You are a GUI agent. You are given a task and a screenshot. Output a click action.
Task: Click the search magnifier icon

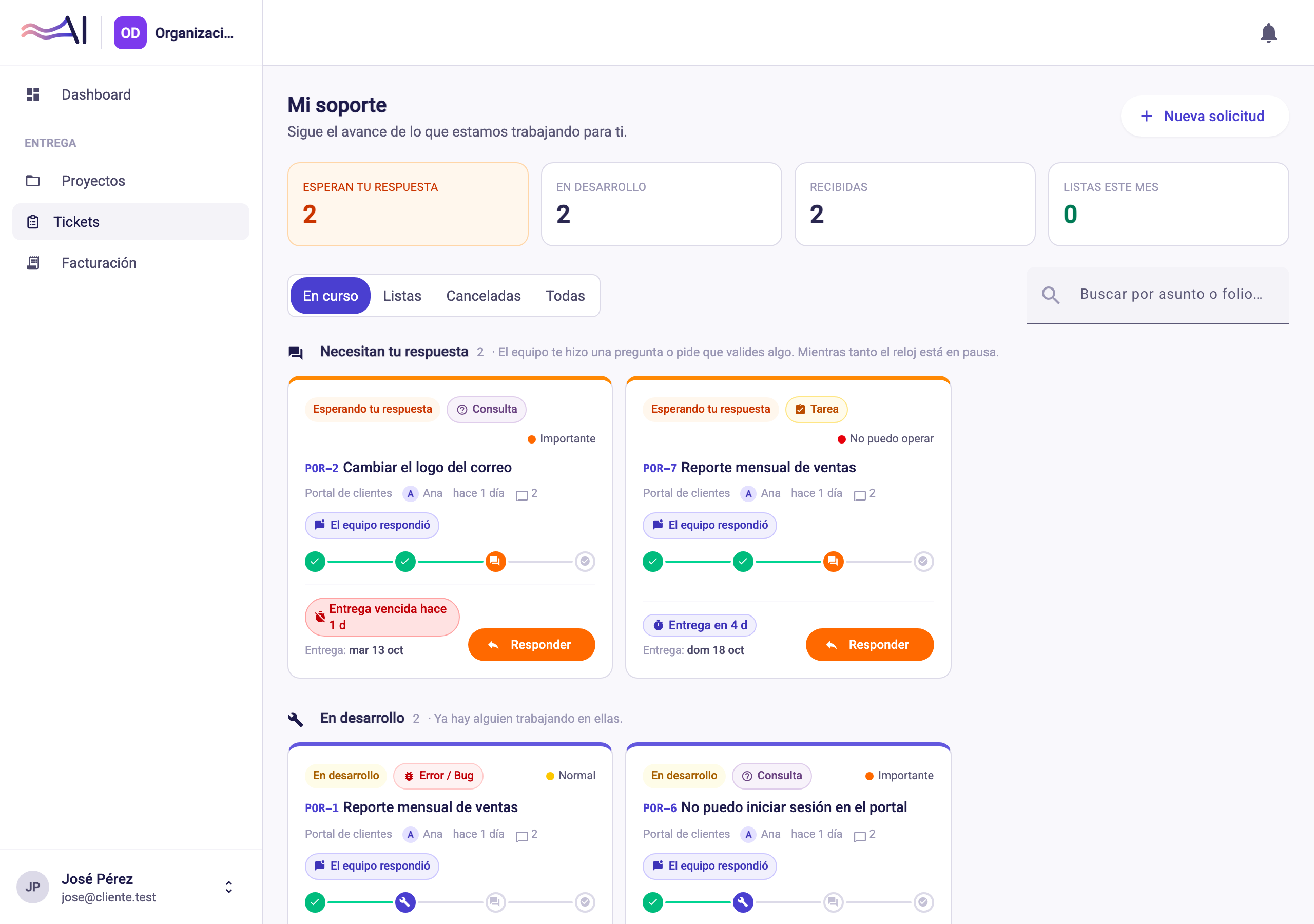coord(1050,295)
